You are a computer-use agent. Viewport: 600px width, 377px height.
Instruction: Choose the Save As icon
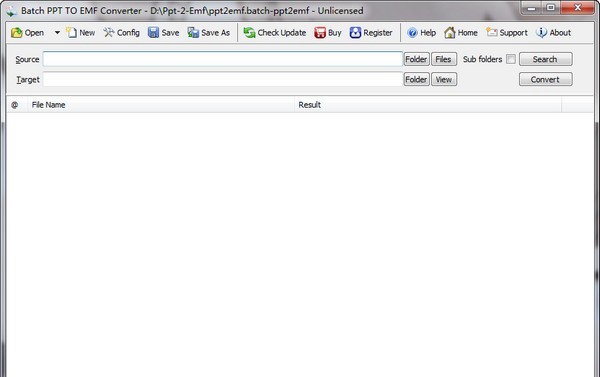(x=193, y=33)
